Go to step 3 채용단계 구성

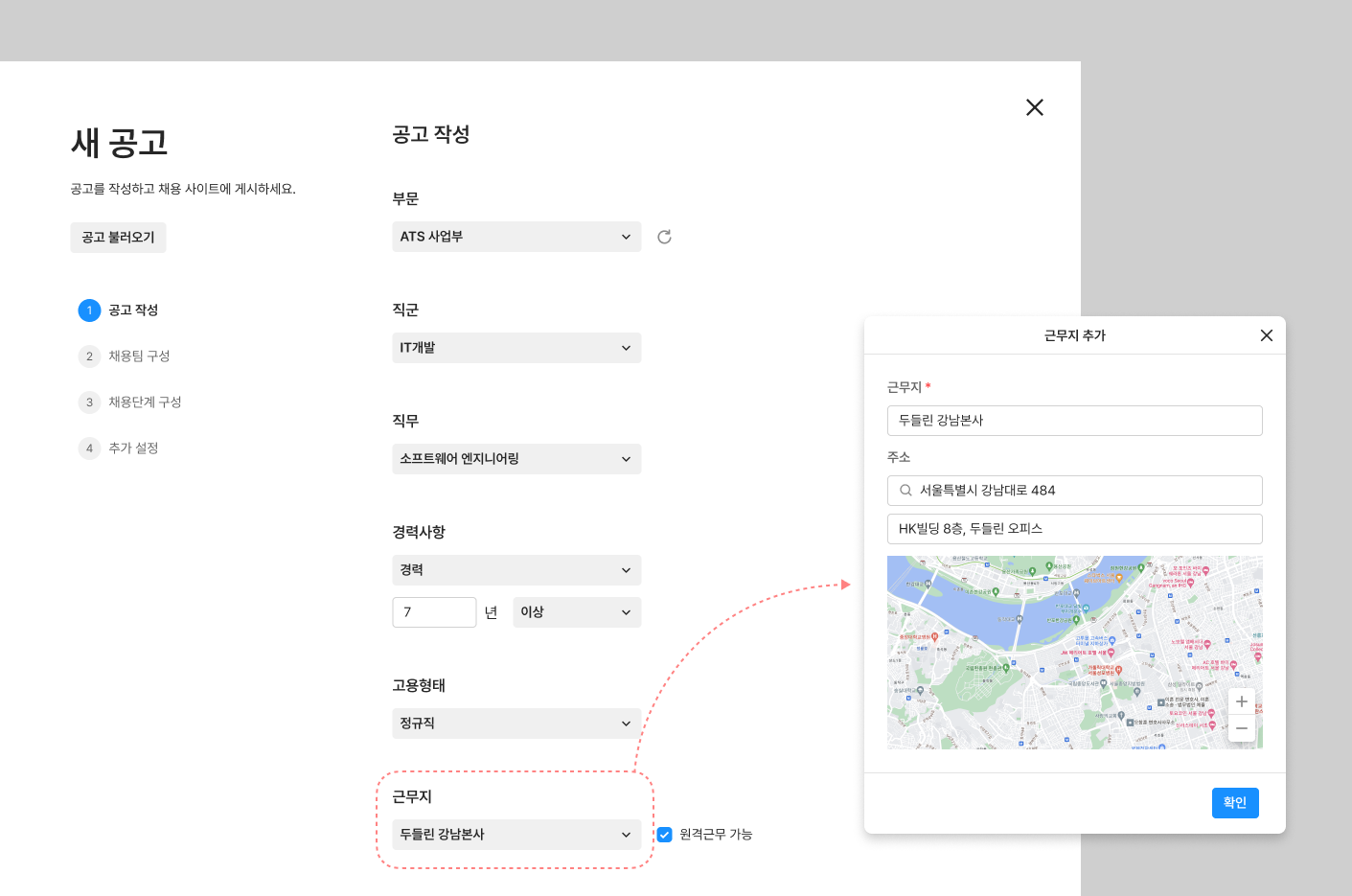[x=144, y=402]
